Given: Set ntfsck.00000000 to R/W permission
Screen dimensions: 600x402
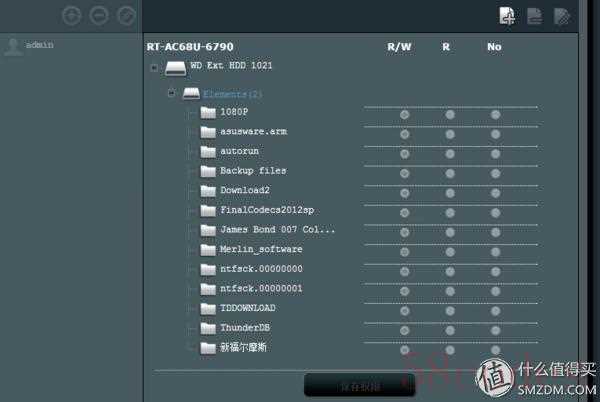Looking at the screenshot, I should click(x=404, y=272).
